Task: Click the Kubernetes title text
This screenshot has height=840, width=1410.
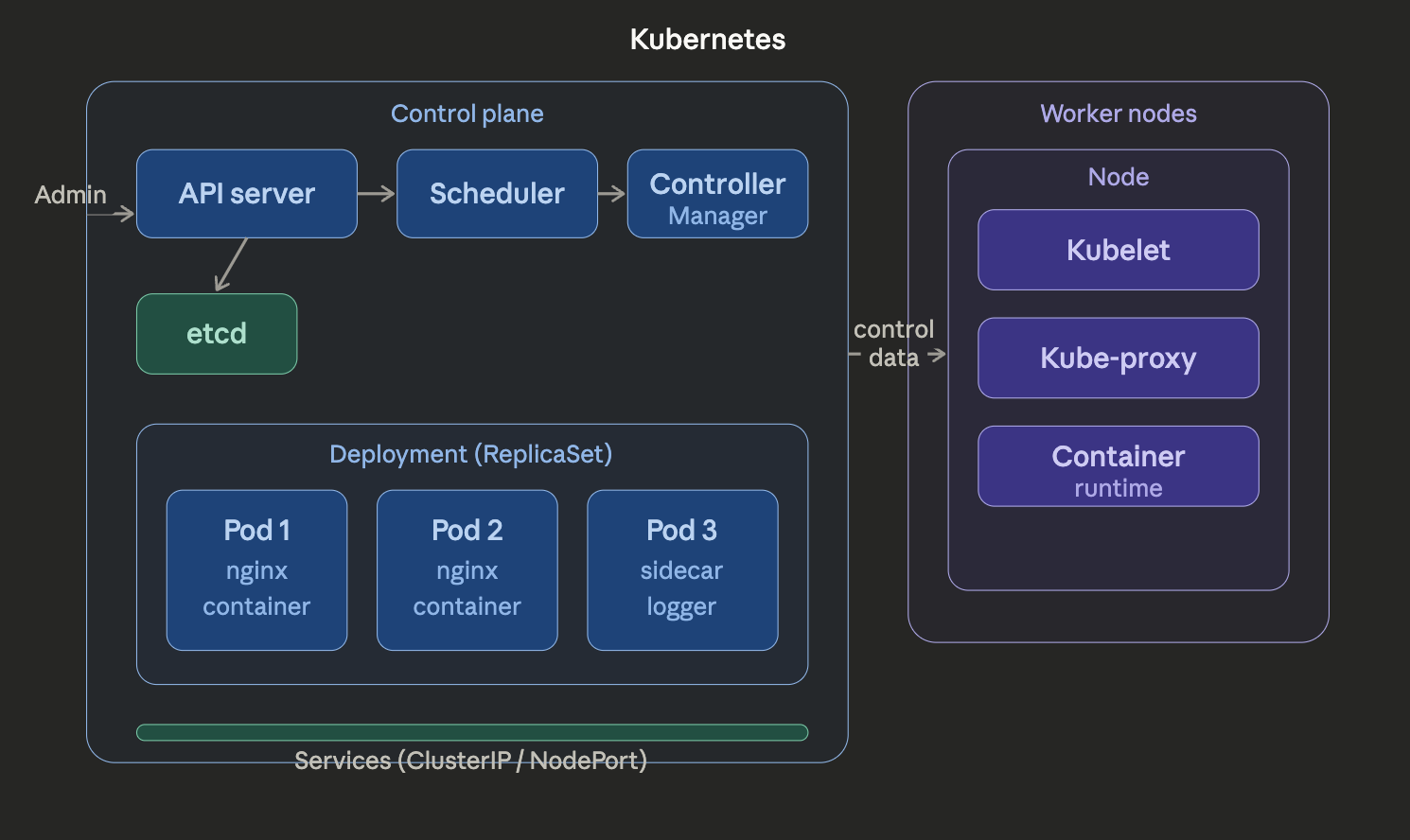Action: tap(707, 39)
